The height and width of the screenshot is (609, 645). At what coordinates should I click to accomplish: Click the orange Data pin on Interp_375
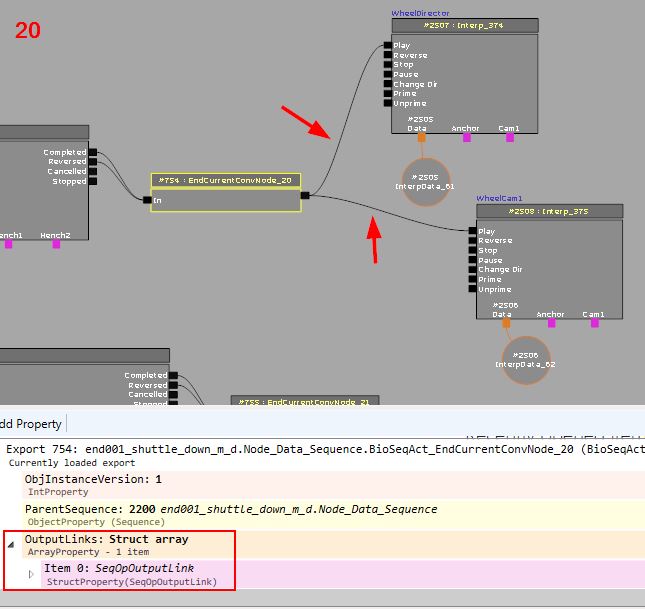[506, 324]
